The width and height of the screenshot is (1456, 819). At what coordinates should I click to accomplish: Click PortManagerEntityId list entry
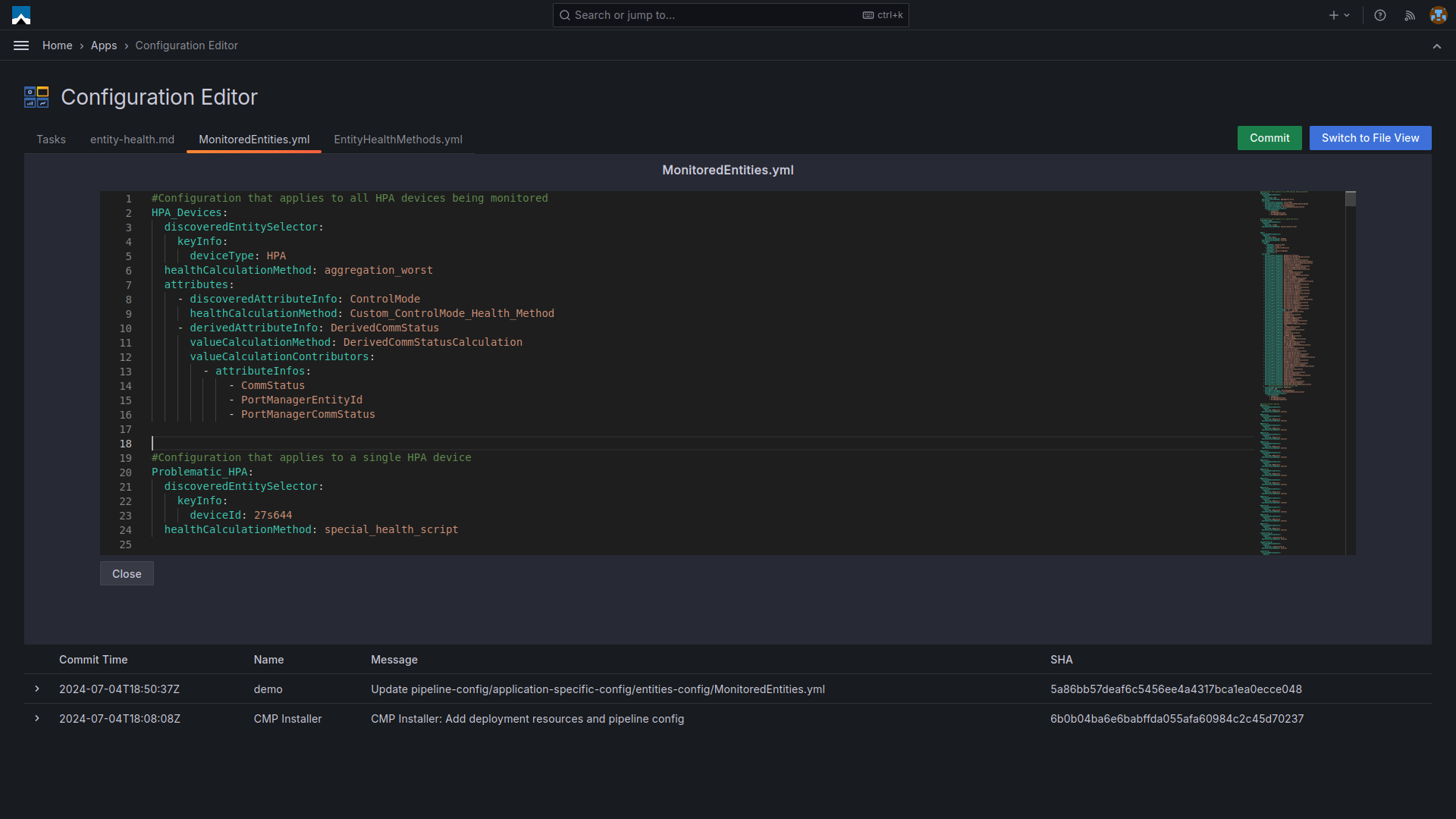click(302, 400)
